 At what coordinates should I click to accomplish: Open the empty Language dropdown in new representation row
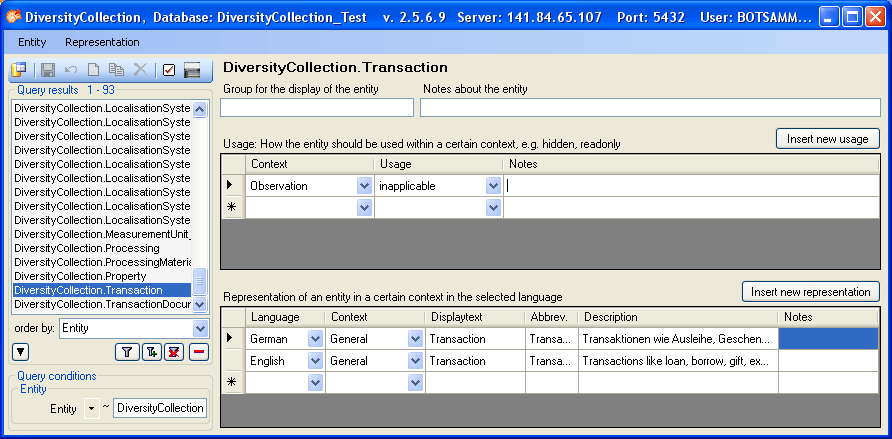click(316, 383)
